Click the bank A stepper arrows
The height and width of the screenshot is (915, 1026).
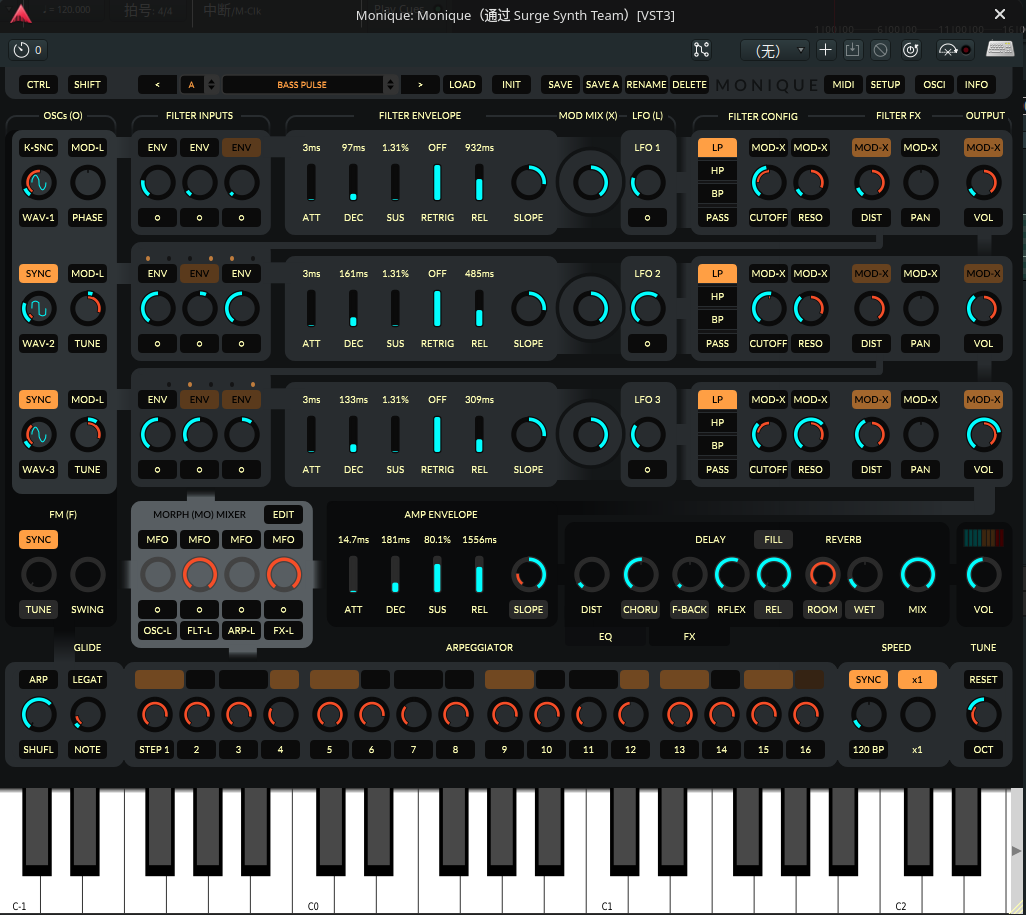211,84
